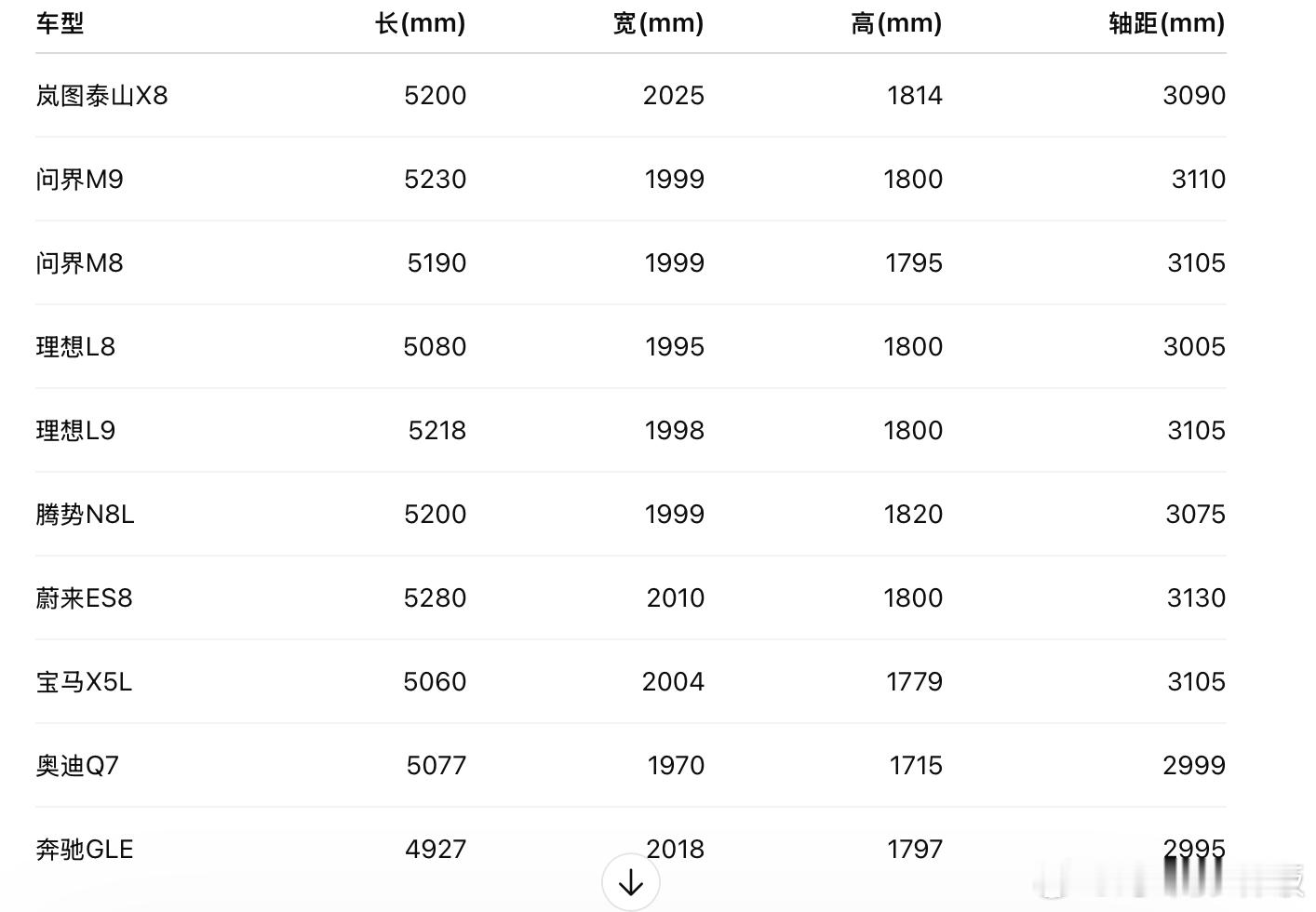Click the scroll-down arrow button
This screenshot has height=912, width=1316.
(631, 882)
